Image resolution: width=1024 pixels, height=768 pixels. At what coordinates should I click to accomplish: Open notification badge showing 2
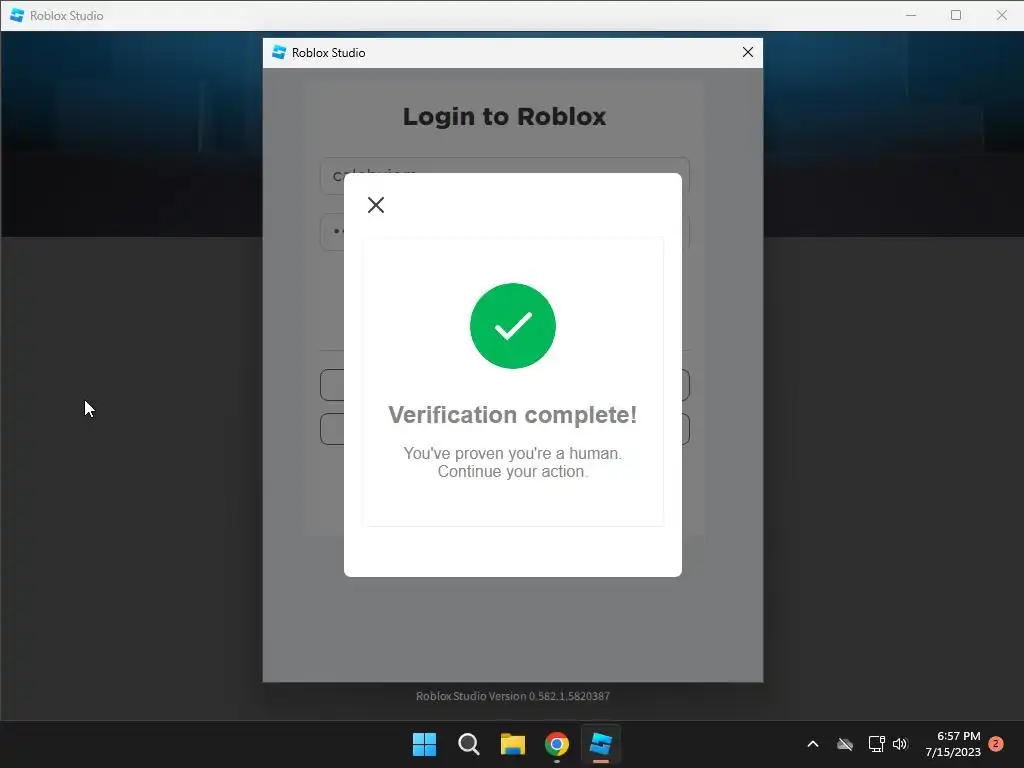coord(996,744)
